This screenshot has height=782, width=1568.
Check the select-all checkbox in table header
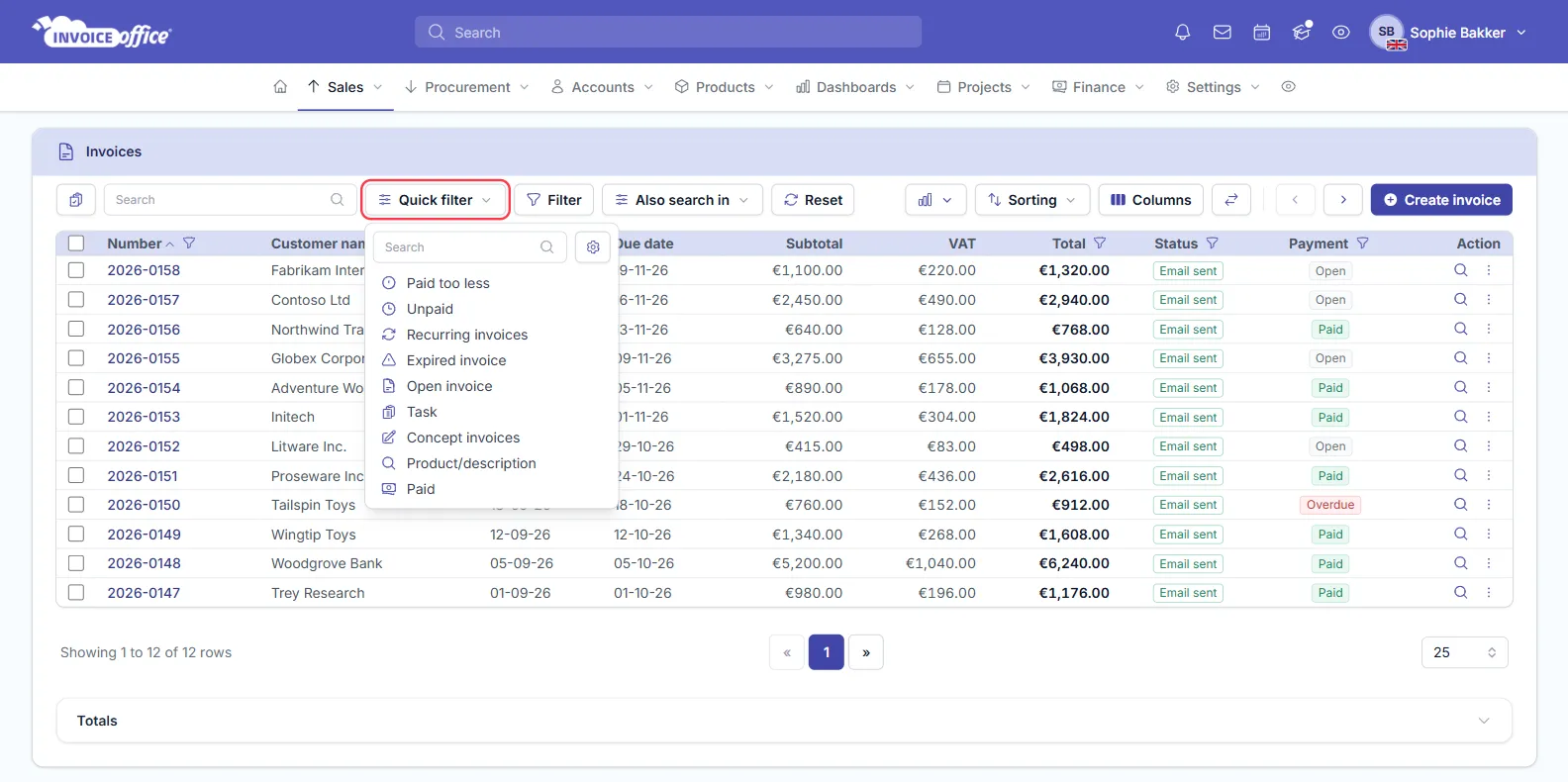point(76,244)
